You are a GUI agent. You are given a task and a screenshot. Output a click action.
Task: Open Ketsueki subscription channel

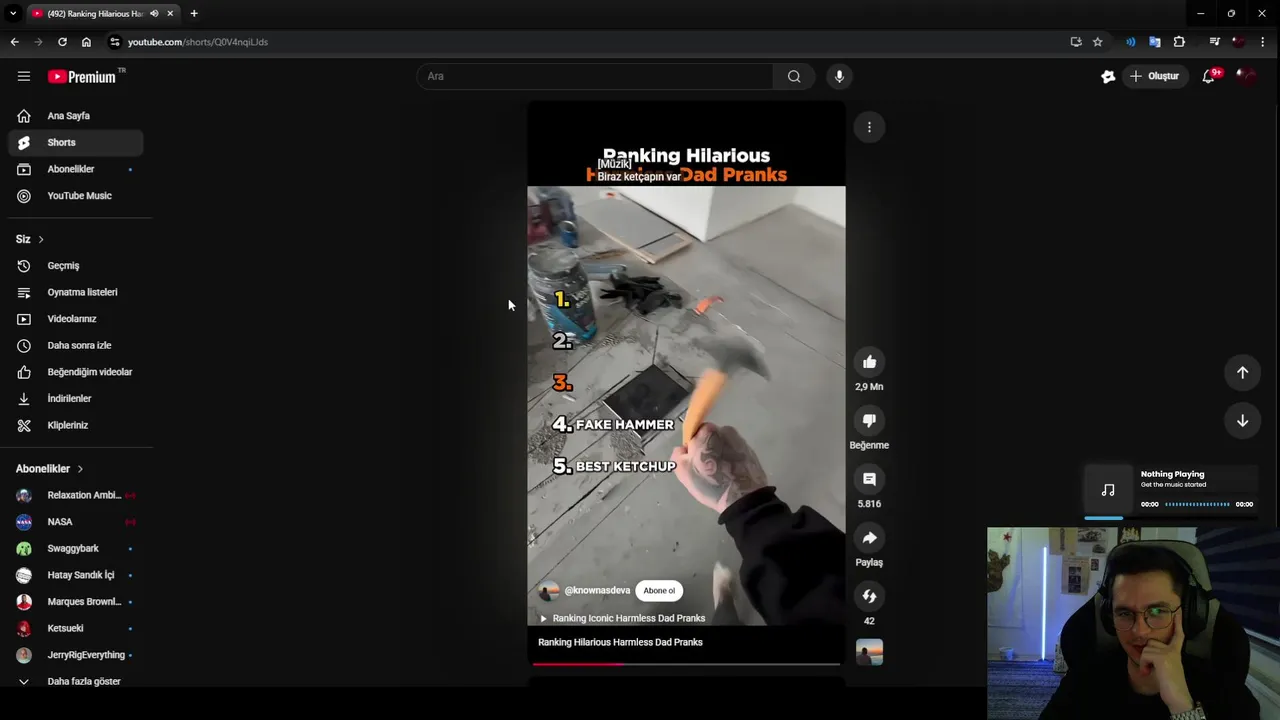[x=76, y=628]
